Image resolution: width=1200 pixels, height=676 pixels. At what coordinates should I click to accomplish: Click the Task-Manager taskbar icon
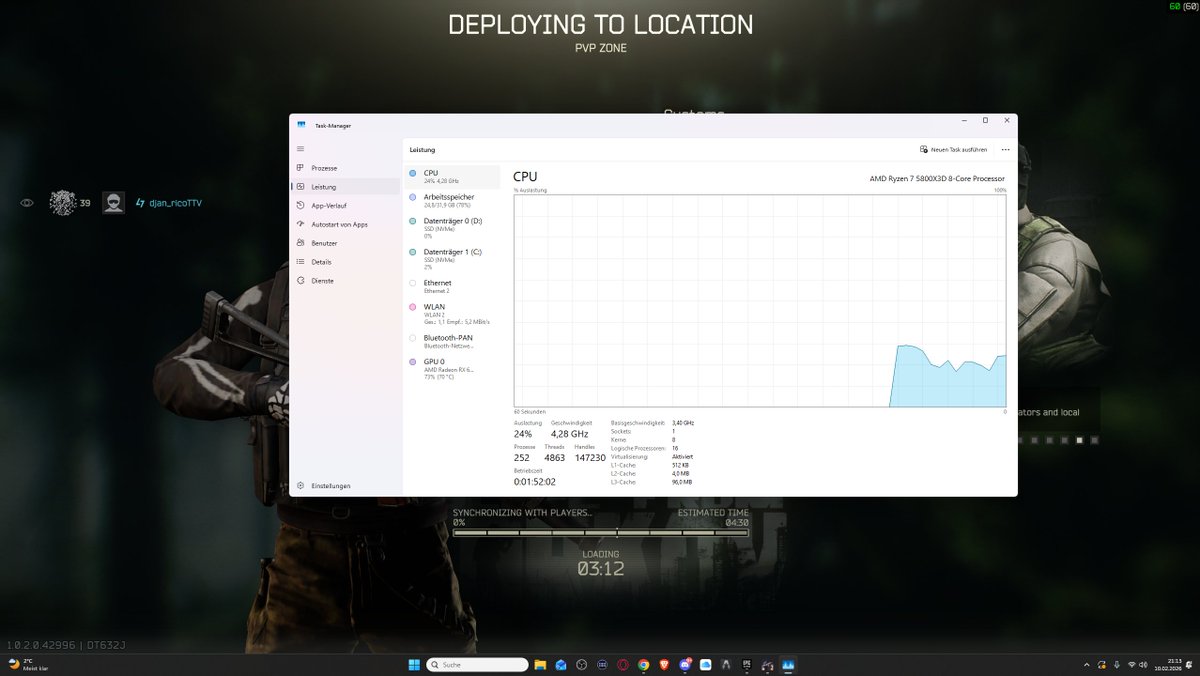[788, 664]
